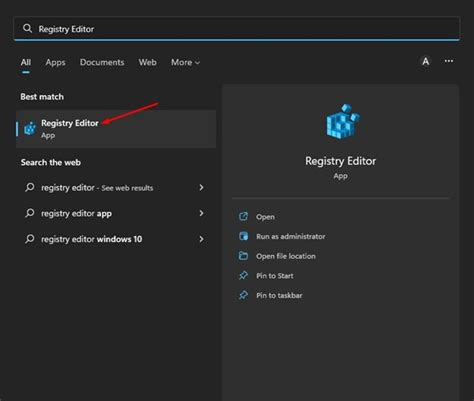
Task: Click the Open file location folder icon
Action: pos(243,256)
